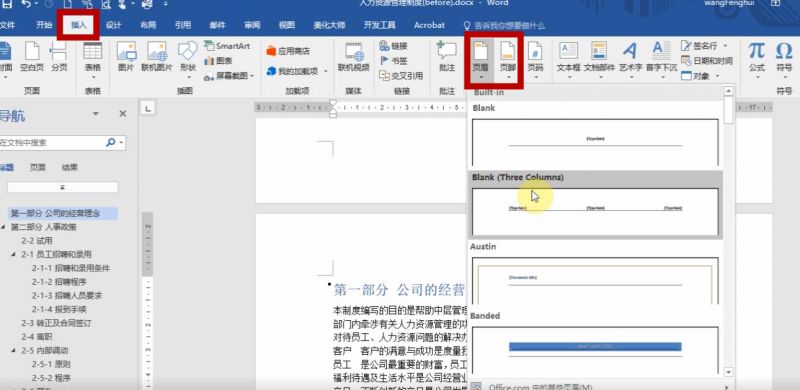Choose the Austin header thumbnail
This screenshot has width=800, height=390.
(595, 280)
